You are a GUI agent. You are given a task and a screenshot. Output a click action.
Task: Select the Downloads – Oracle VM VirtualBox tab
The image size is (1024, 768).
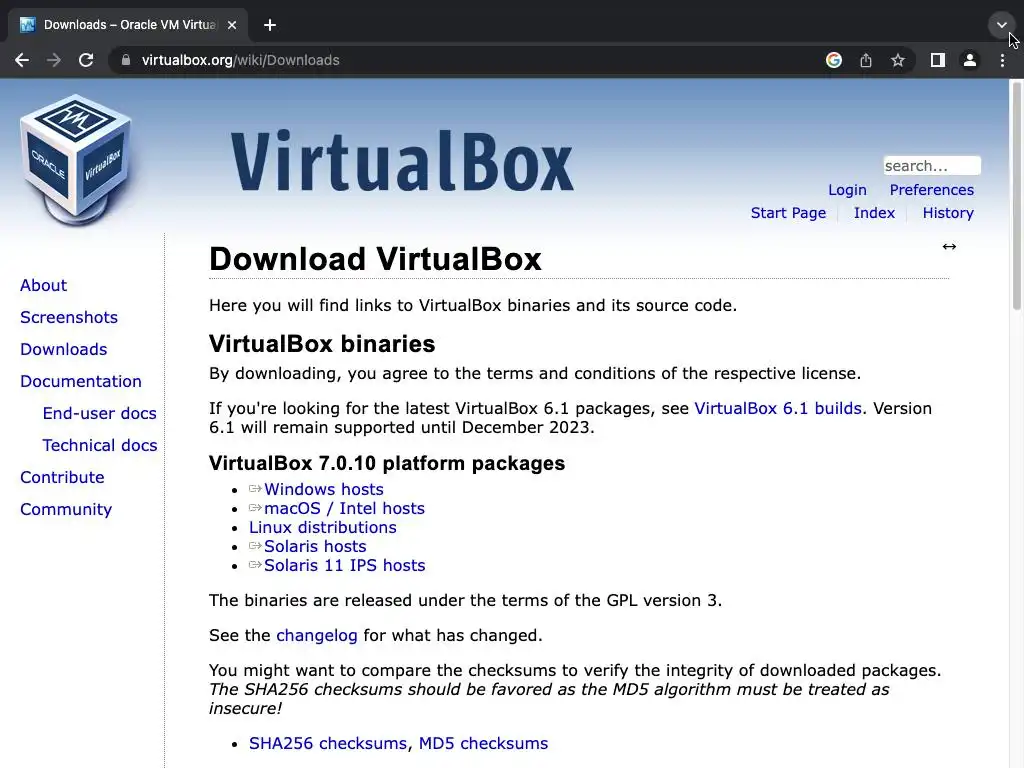128,25
